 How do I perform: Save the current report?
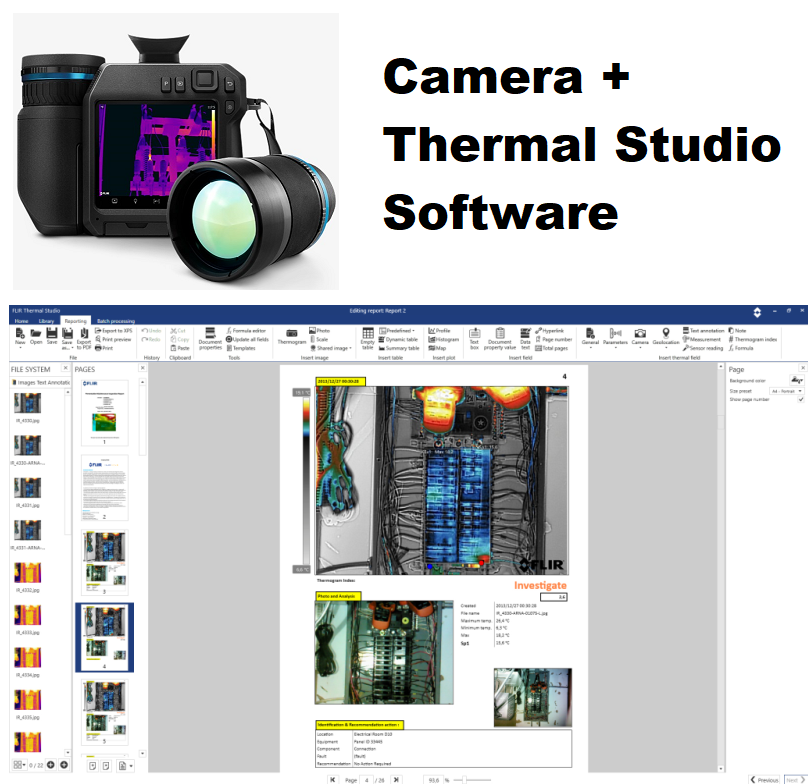[x=52, y=336]
